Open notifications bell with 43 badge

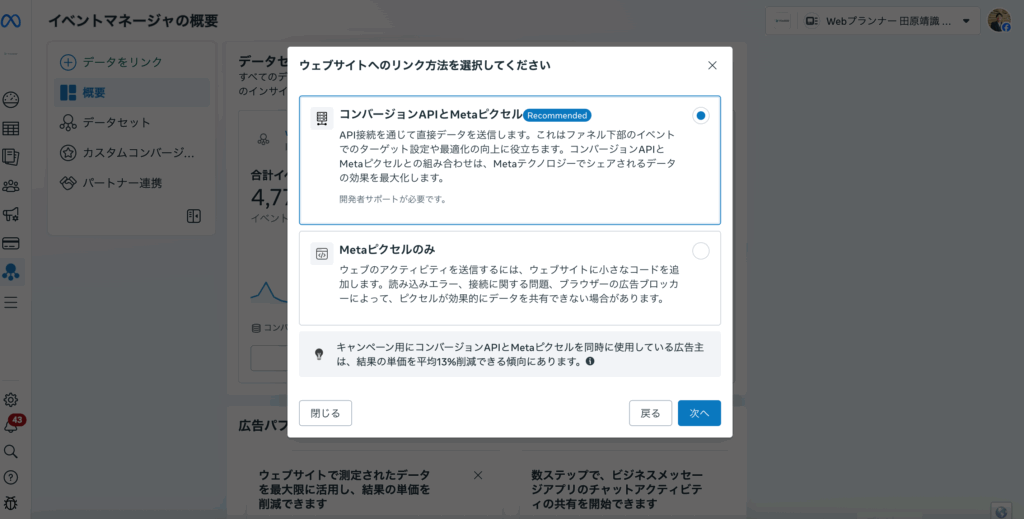click(x=12, y=426)
